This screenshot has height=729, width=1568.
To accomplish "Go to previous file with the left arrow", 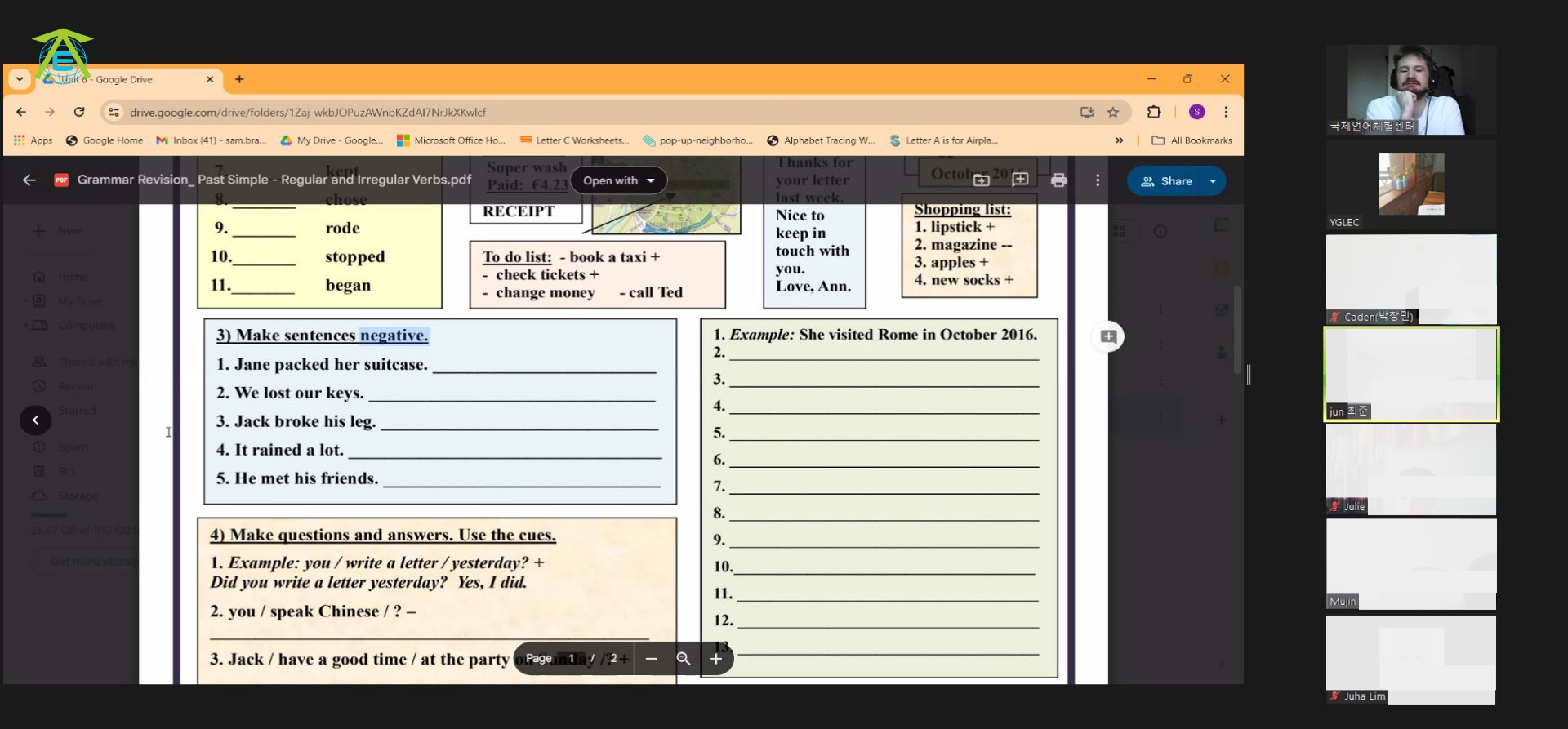I will point(35,420).
